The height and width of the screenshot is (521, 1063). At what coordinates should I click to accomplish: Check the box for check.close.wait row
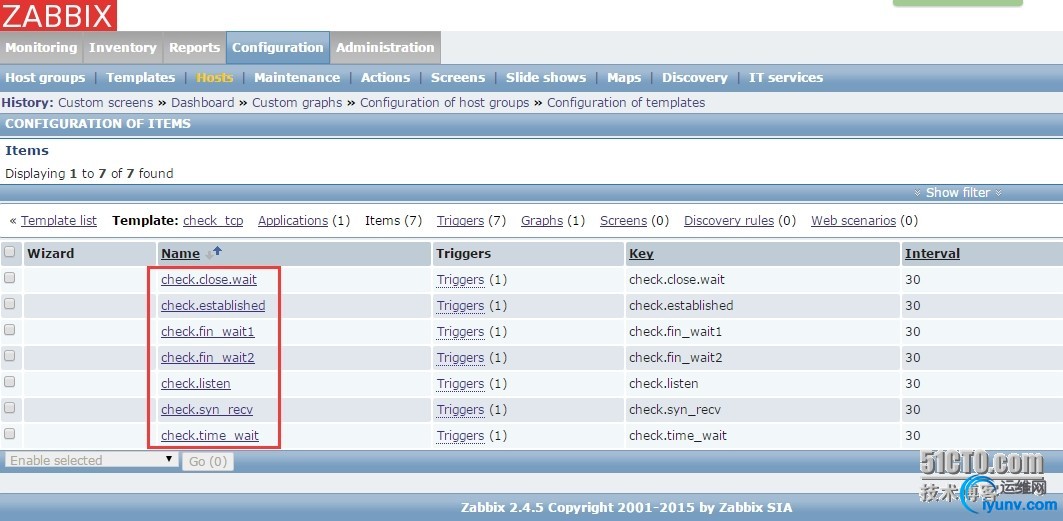coord(9,278)
